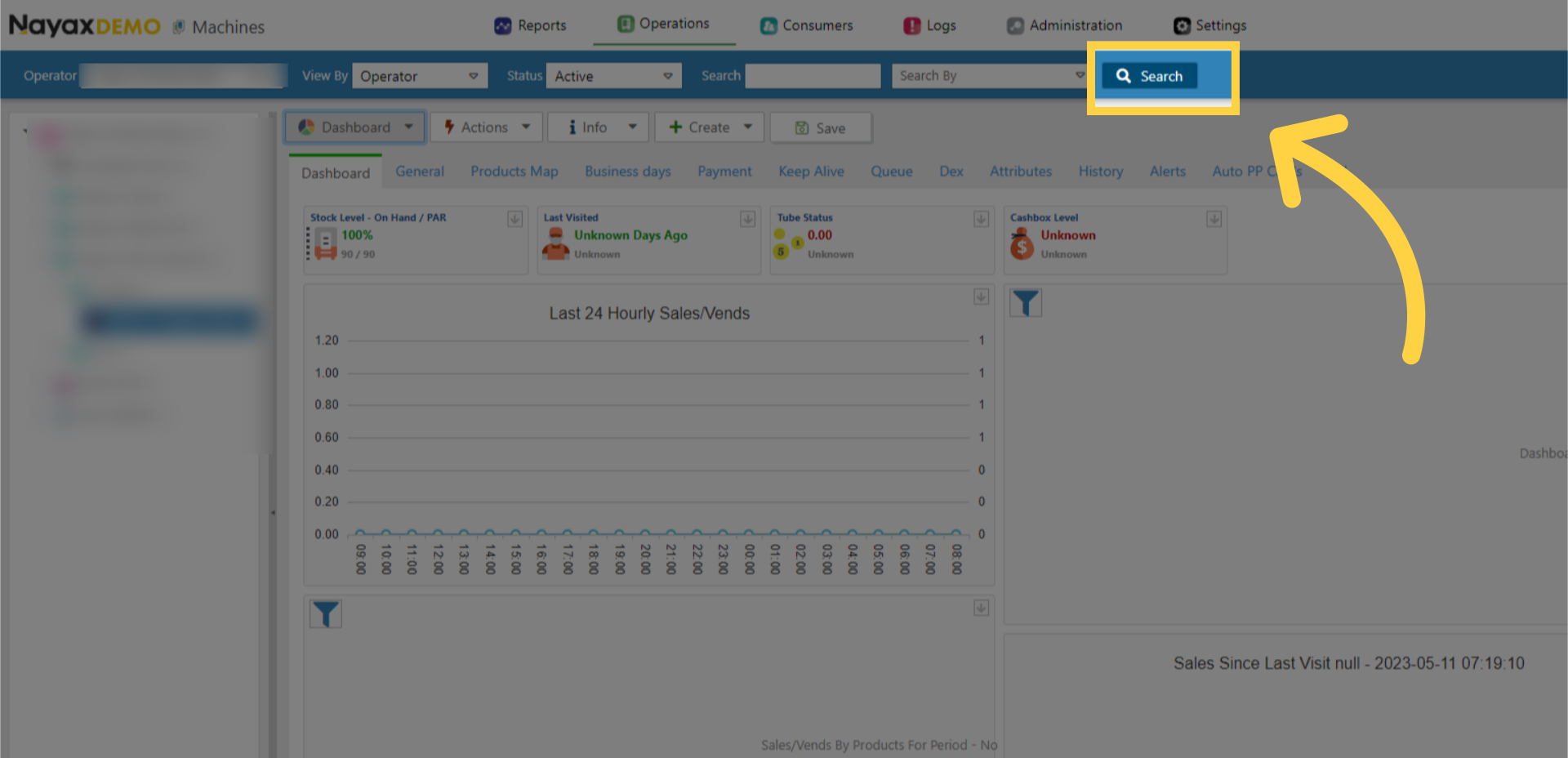Switch to the Business days tab

click(628, 172)
